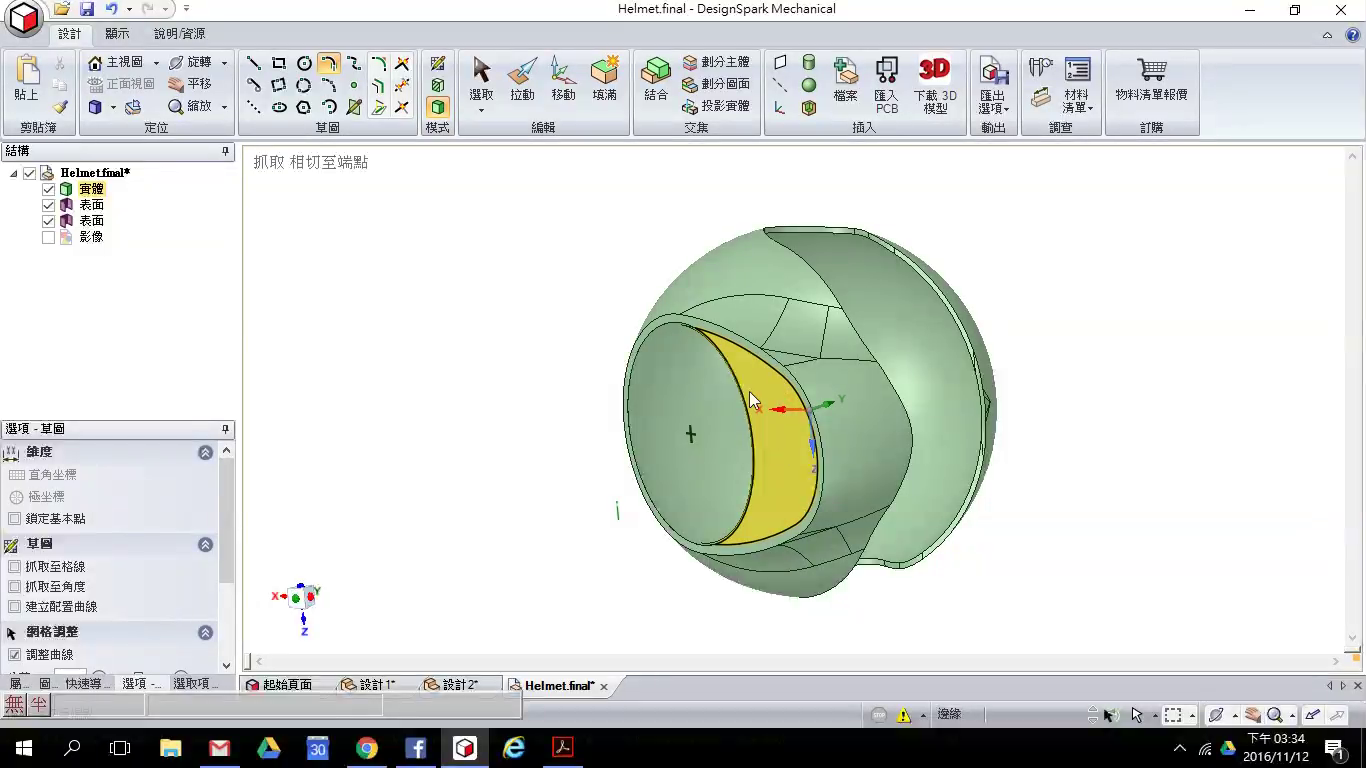Toggle checkbox of the second 表面 item
Image resolution: width=1366 pixels, height=768 pixels.
click(x=48, y=221)
